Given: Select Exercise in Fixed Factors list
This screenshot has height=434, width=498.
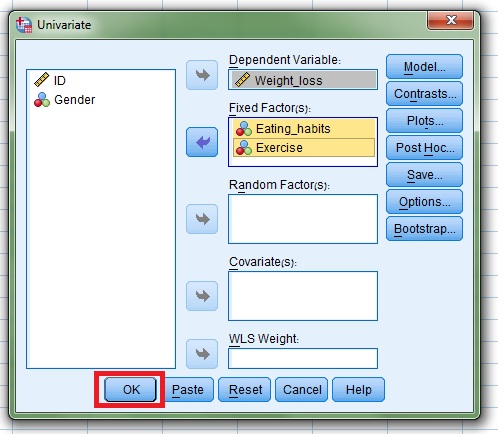Looking at the screenshot, I should tap(304, 148).
